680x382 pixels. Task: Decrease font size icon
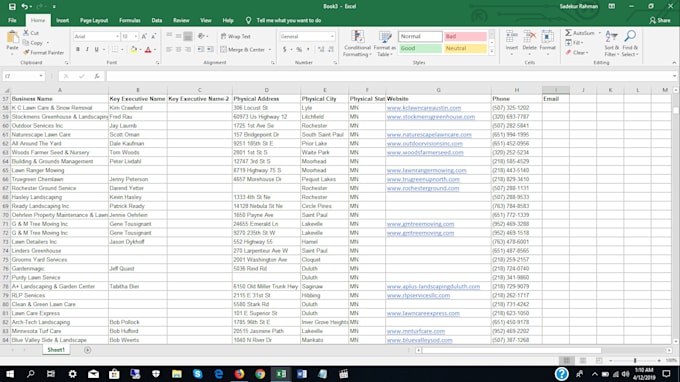pos(153,36)
